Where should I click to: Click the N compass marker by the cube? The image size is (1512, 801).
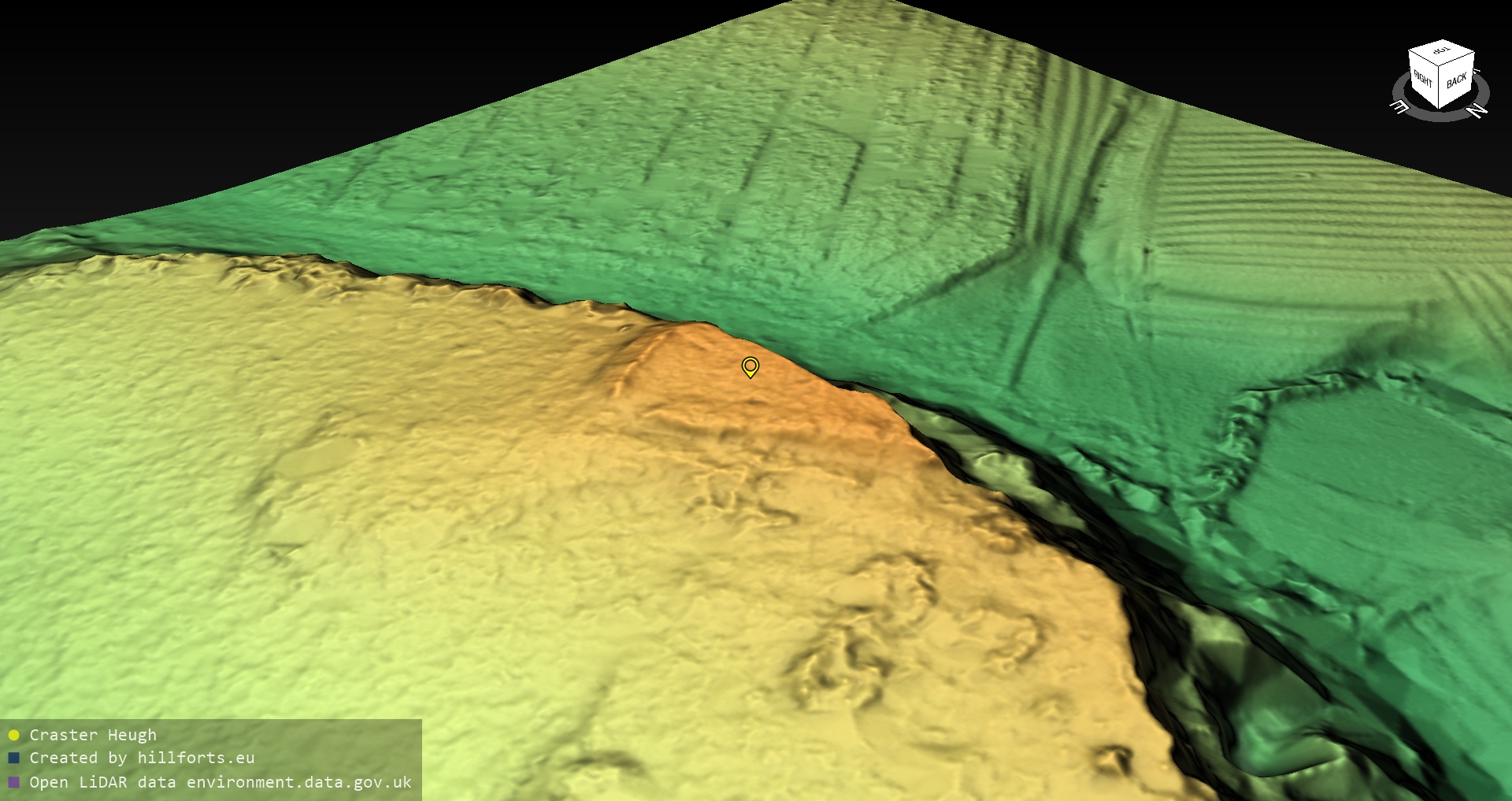(1477, 109)
